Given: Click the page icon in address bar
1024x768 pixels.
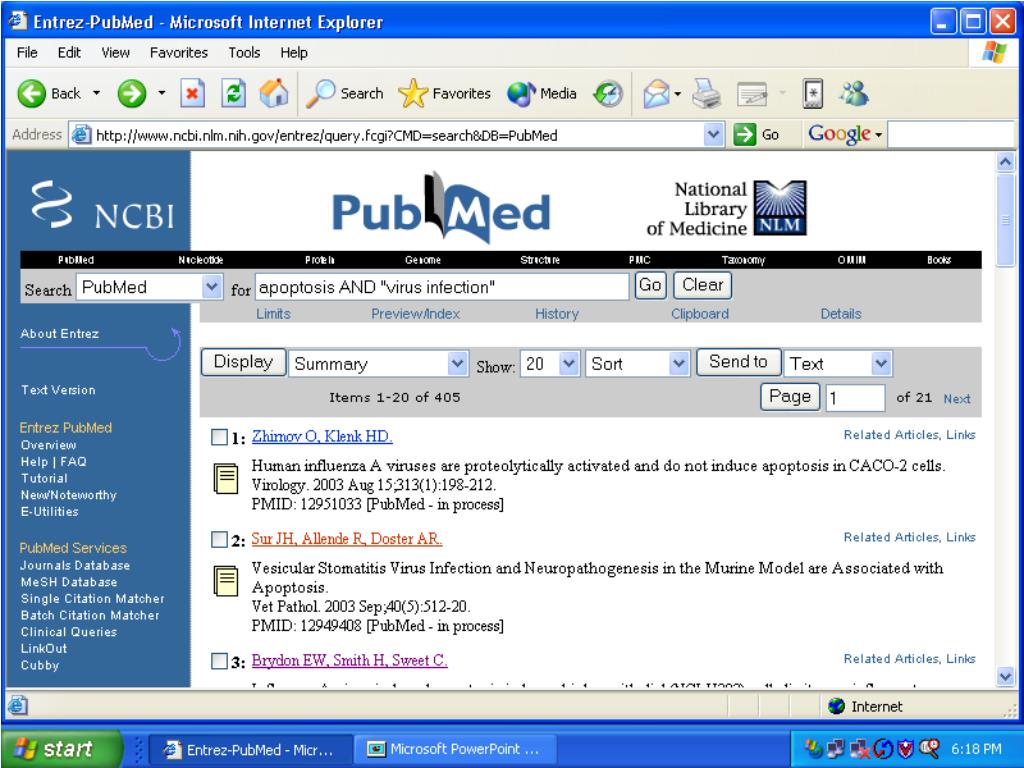Looking at the screenshot, I should [x=81, y=135].
